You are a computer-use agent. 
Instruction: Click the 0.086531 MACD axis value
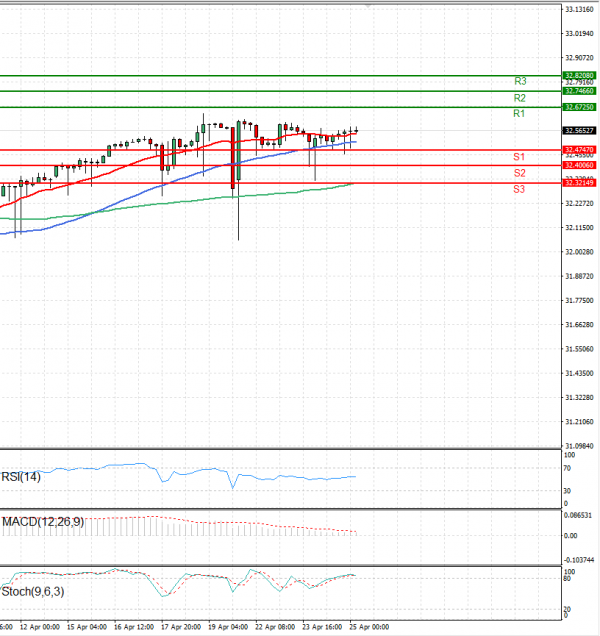pos(578,515)
